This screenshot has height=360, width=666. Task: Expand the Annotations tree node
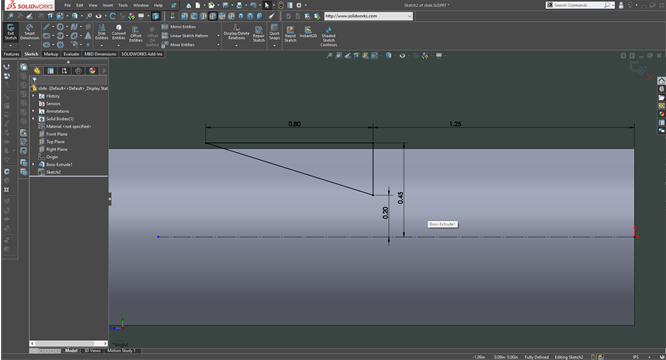(34, 111)
